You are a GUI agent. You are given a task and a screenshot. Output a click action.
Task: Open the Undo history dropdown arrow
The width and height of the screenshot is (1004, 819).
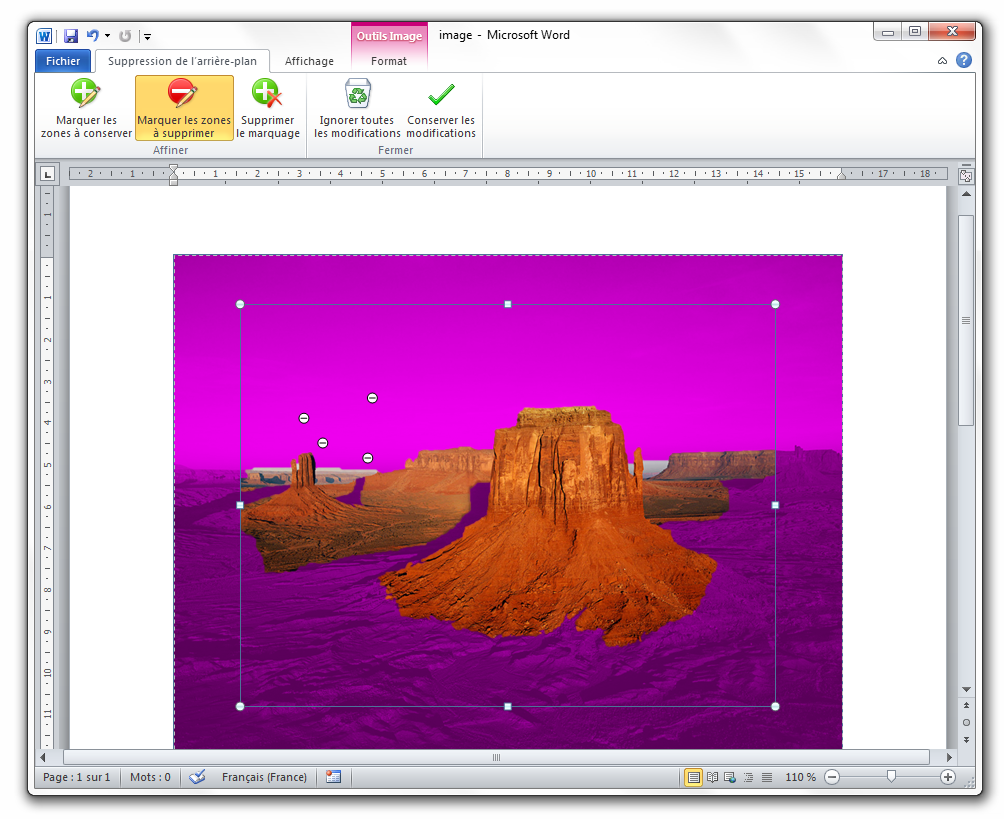click(107, 36)
